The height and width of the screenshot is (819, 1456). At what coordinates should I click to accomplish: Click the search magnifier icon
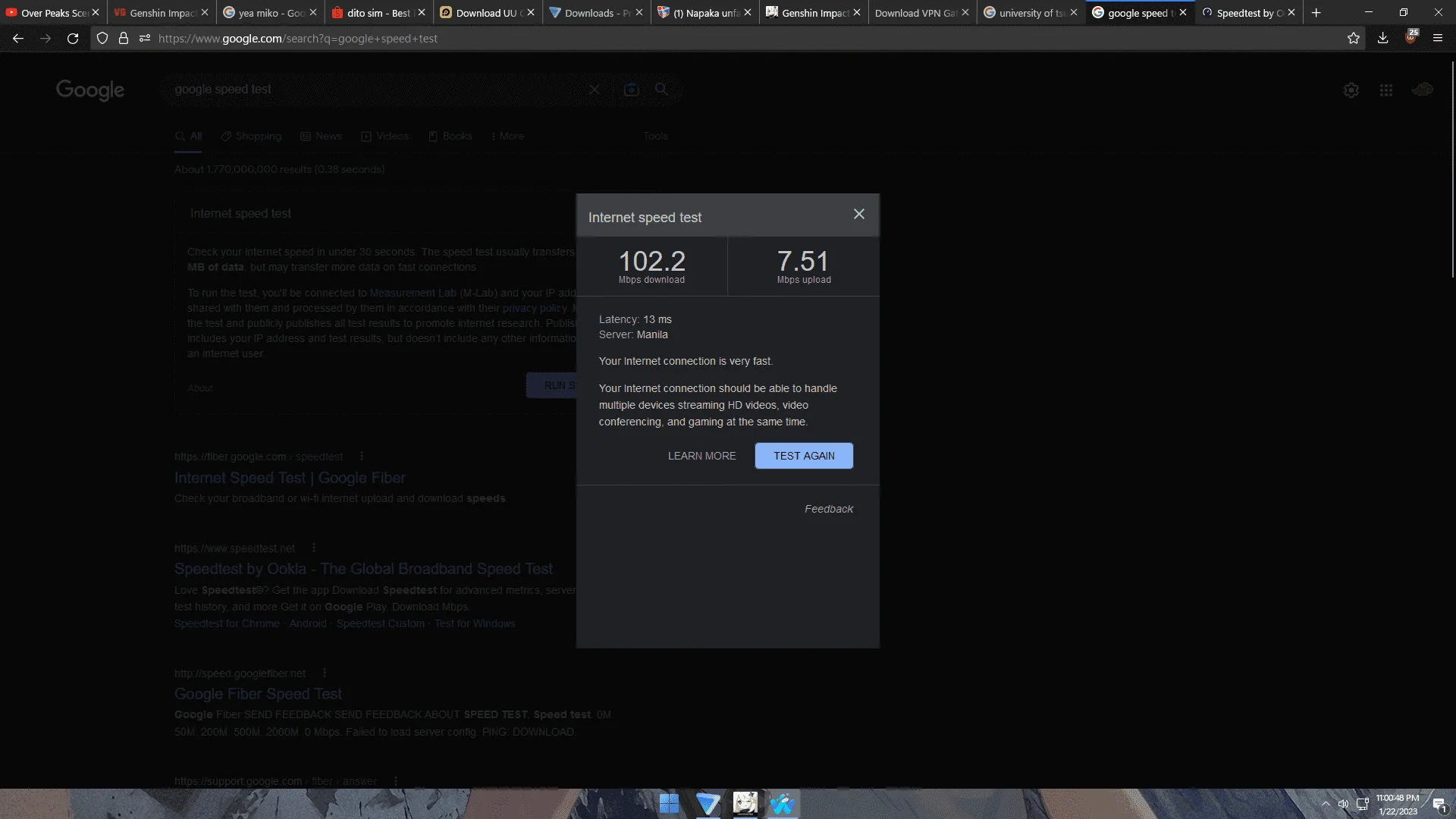(661, 89)
